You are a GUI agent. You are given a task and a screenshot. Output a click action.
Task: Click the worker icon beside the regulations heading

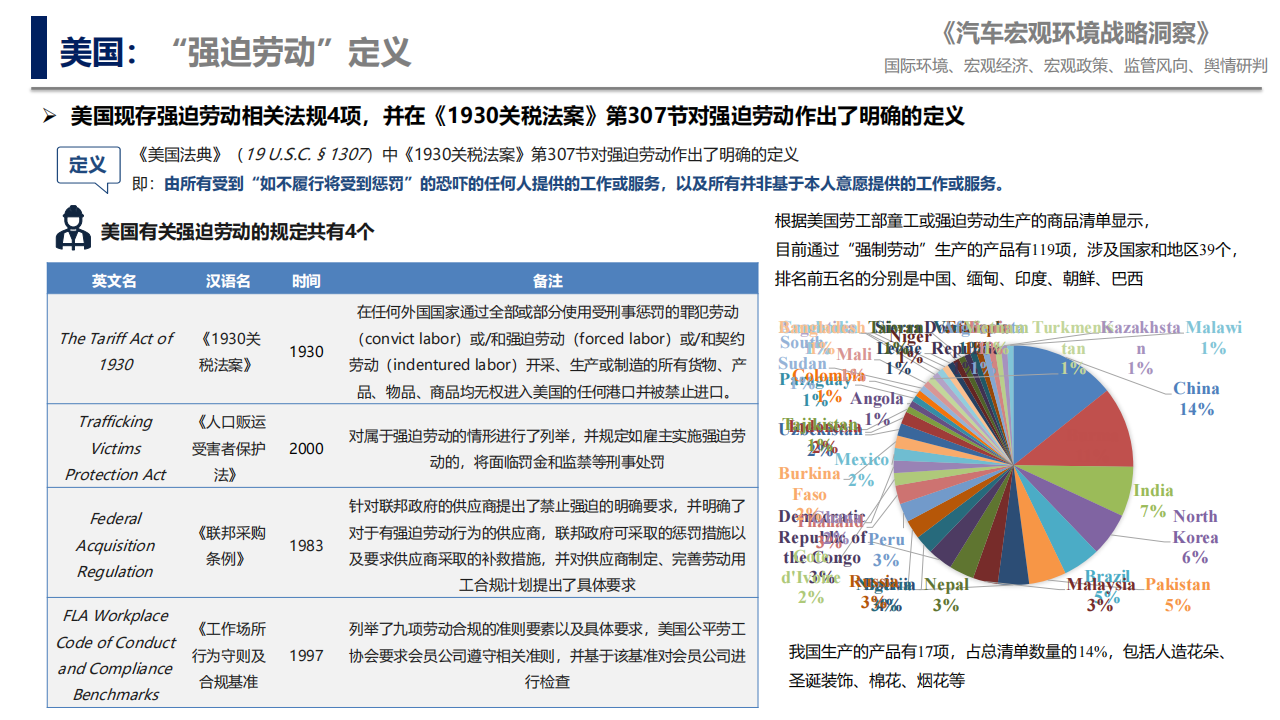(x=74, y=229)
